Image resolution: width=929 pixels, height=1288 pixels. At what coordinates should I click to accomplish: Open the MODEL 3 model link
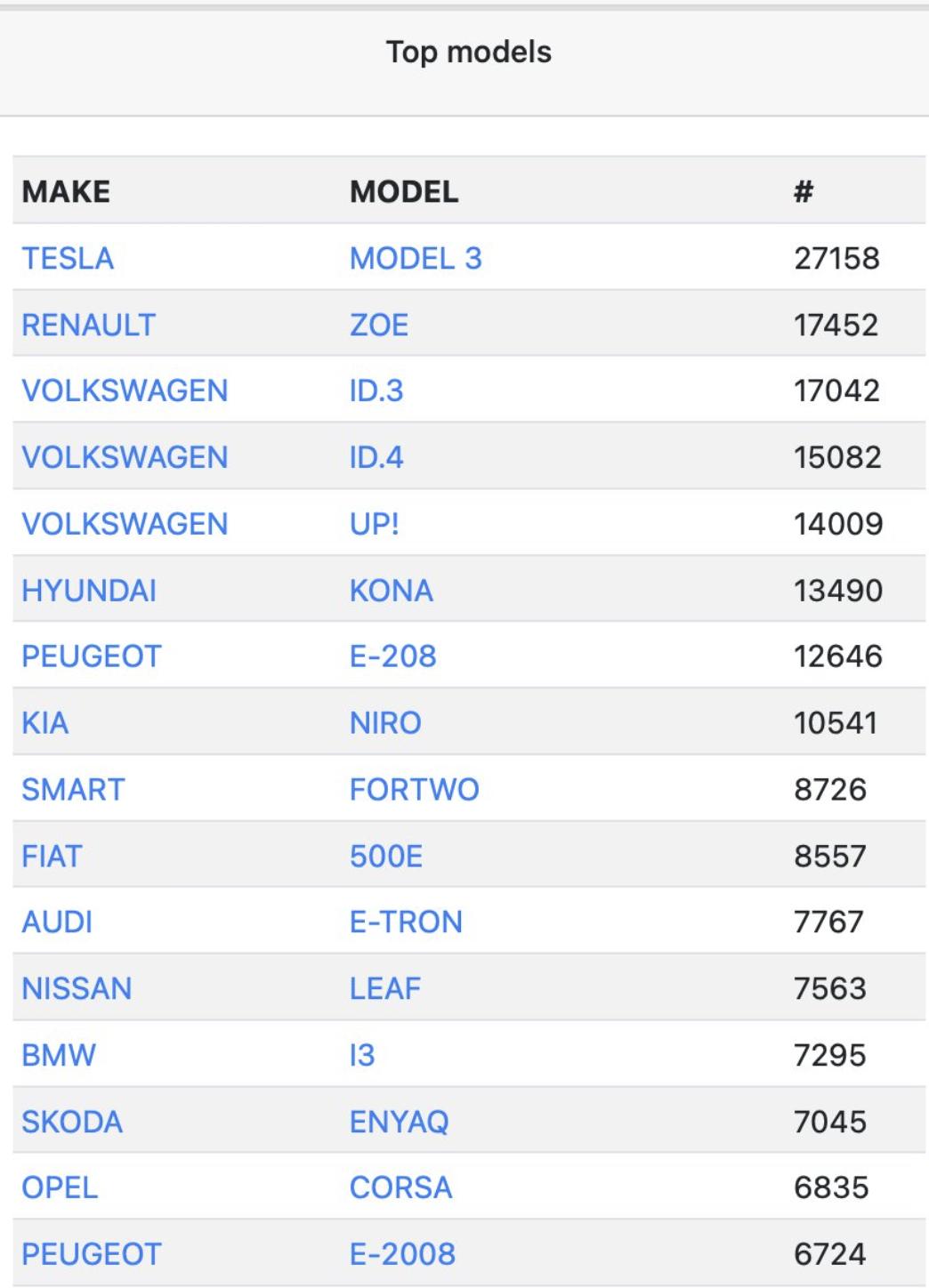coord(416,258)
